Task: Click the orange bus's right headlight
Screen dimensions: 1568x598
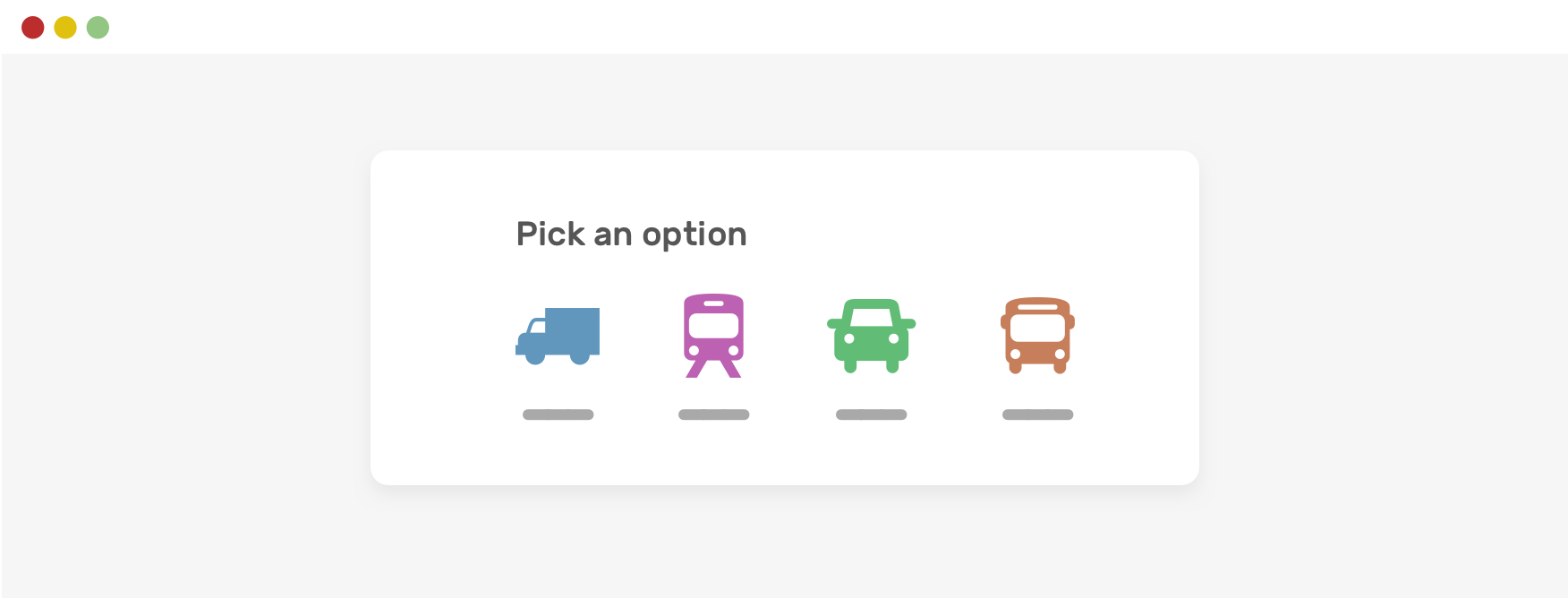Action: click(1060, 354)
